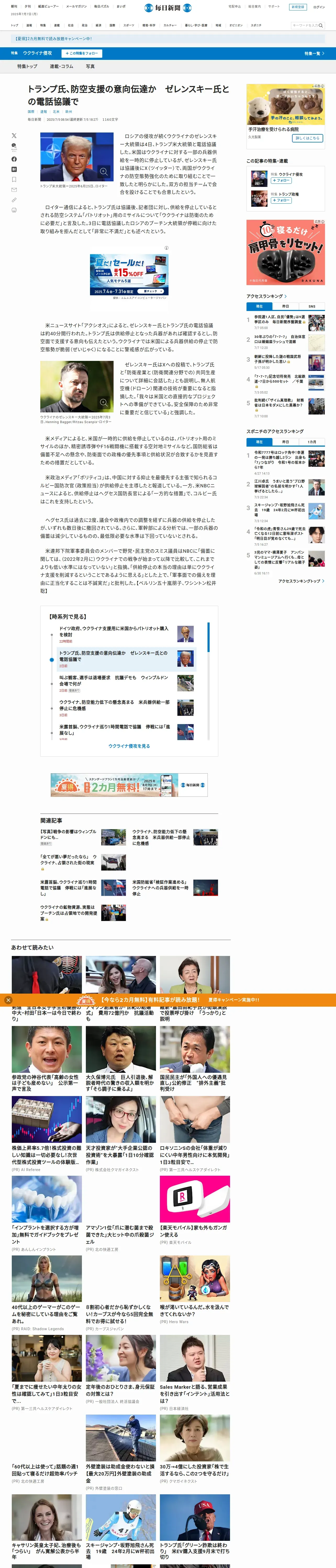This screenshot has height=1568, width=336.
Task: Print the article
Action: click(14, 210)
